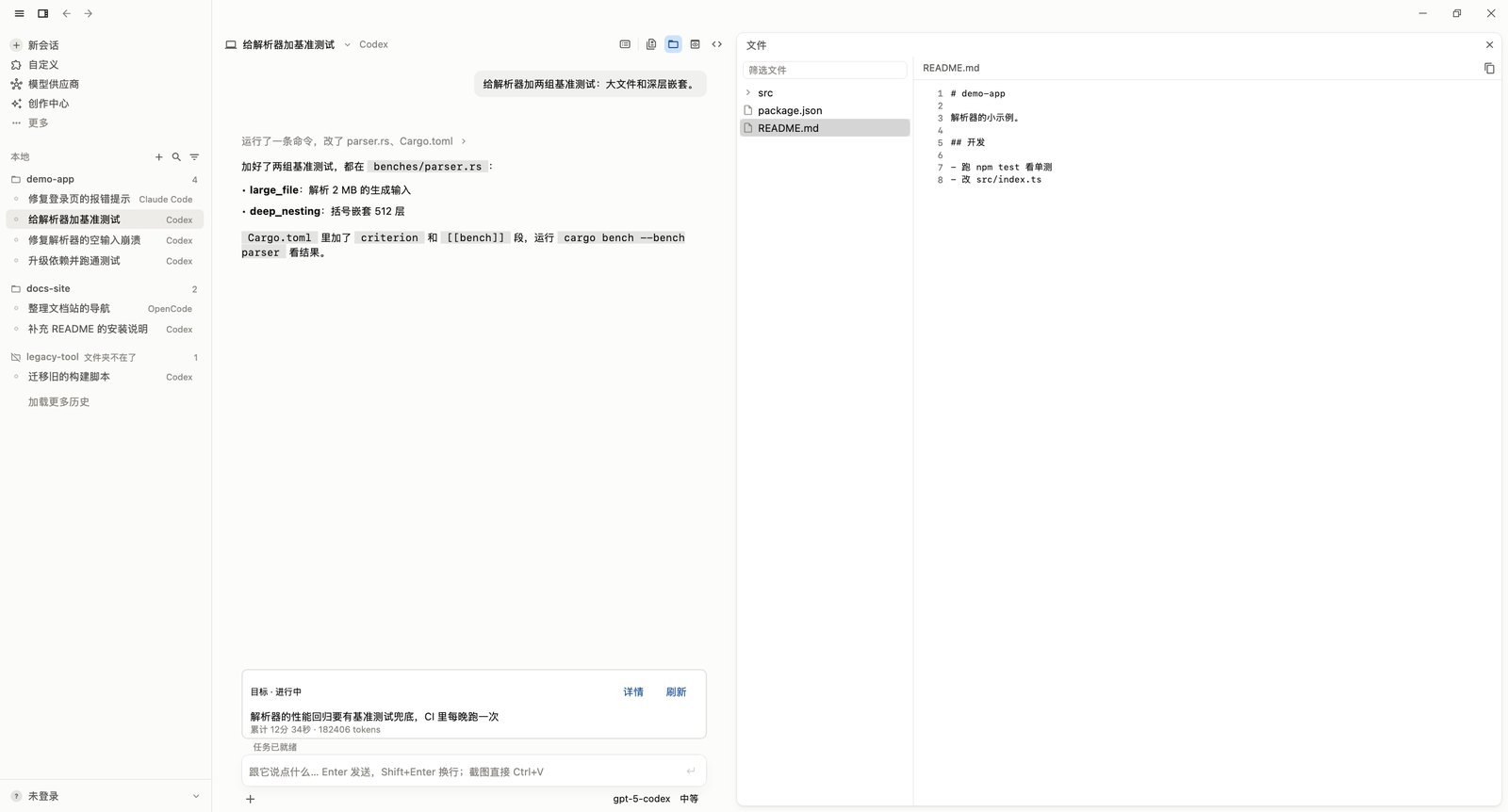Image resolution: width=1508 pixels, height=812 pixels.
Task: Focus the 筛选文件 filter field
Action: coord(825,70)
